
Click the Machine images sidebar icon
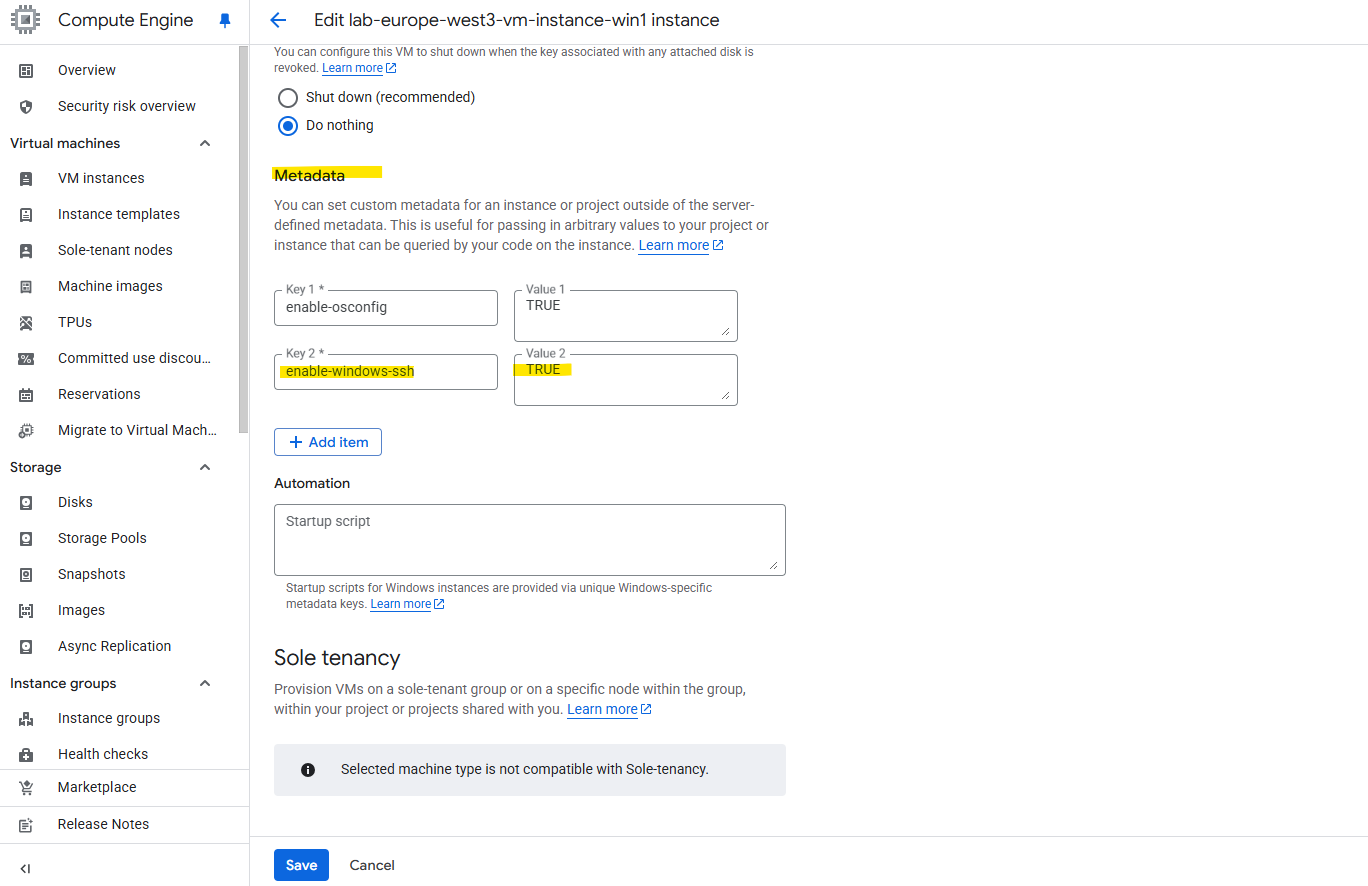pyautogui.click(x=26, y=286)
